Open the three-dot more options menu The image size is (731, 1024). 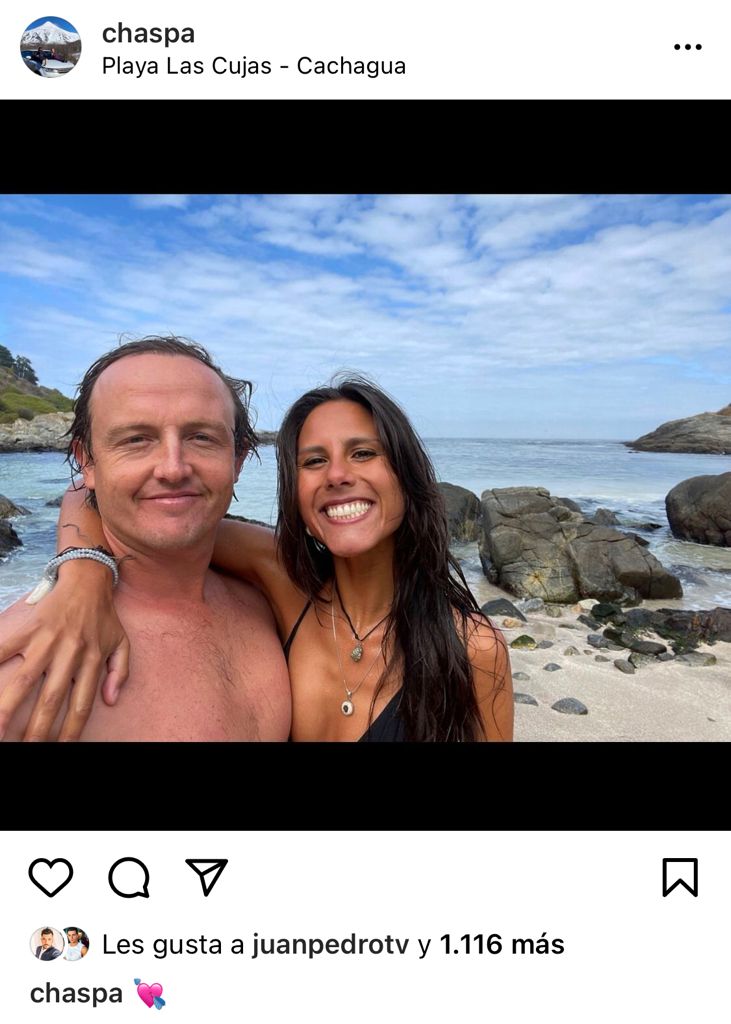tap(688, 47)
